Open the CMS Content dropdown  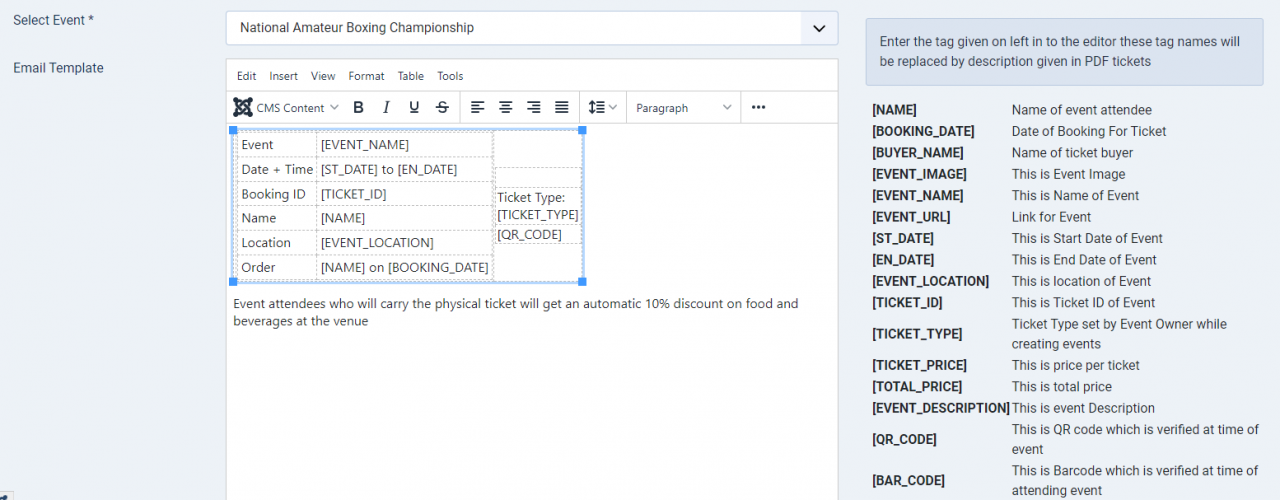point(287,108)
